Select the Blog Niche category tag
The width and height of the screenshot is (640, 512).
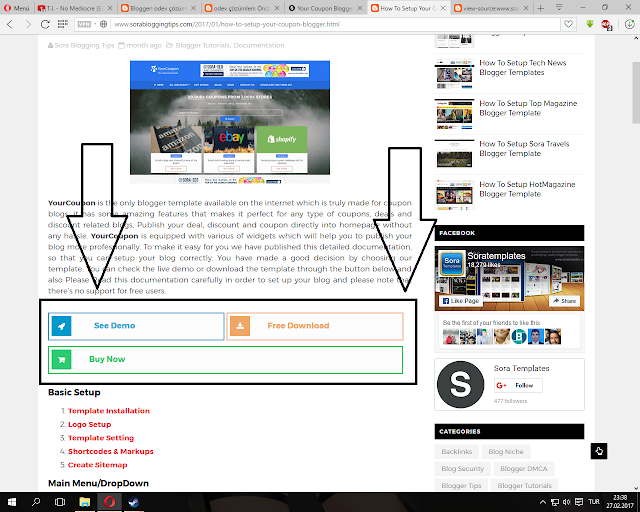click(x=506, y=452)
